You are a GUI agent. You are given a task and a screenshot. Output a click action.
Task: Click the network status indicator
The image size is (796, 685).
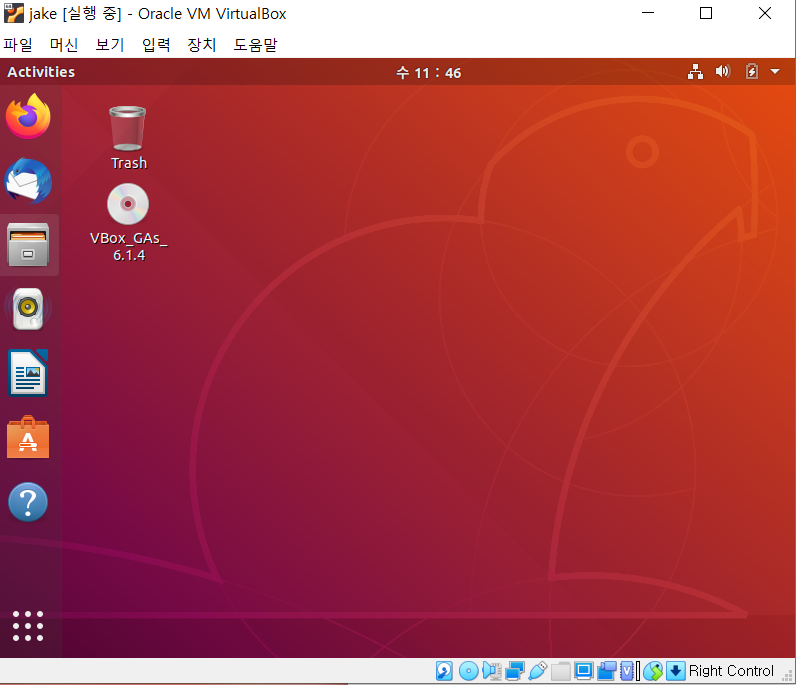[515, 671]
